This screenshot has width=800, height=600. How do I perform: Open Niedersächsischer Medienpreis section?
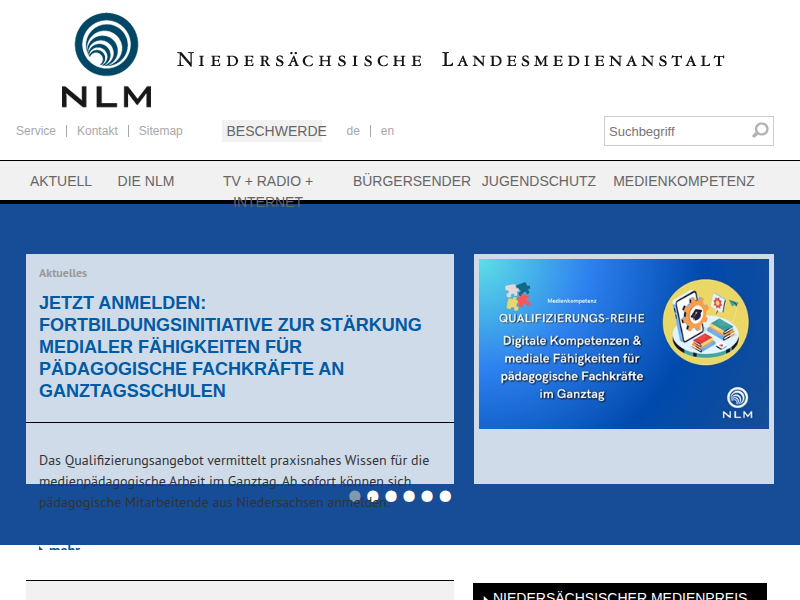(620, 594)
